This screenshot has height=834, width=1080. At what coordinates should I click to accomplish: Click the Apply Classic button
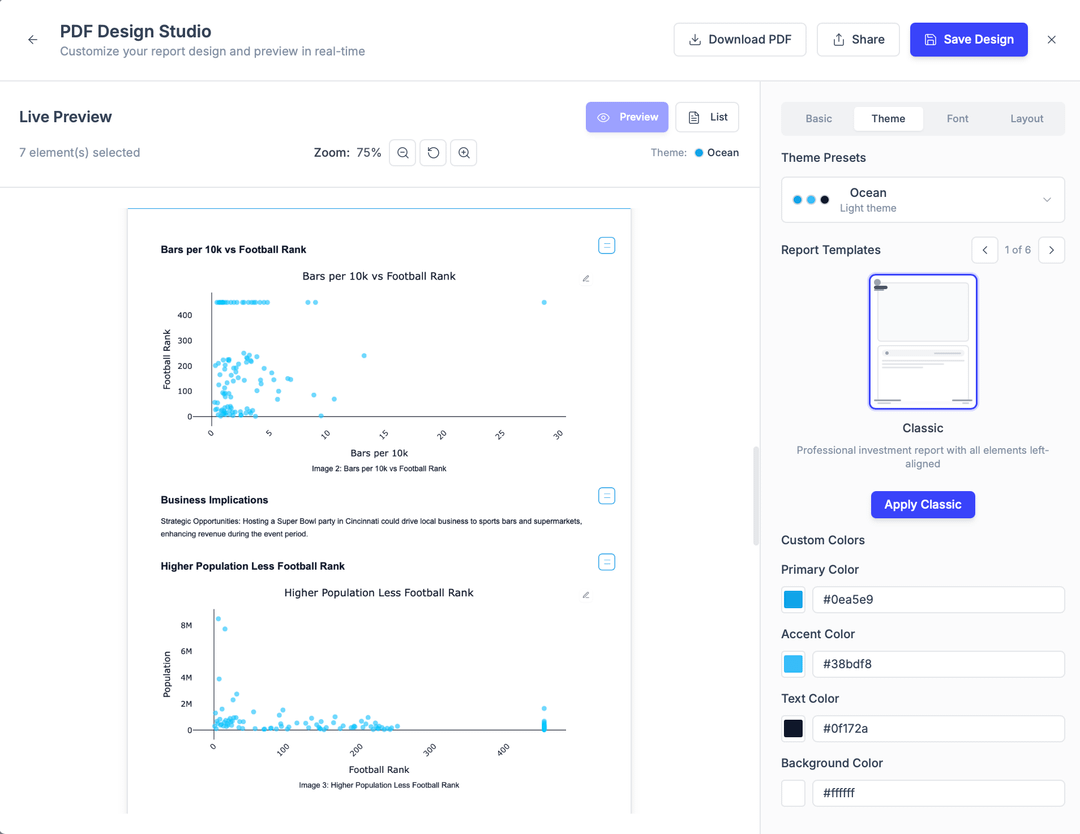tap(922, 504)
